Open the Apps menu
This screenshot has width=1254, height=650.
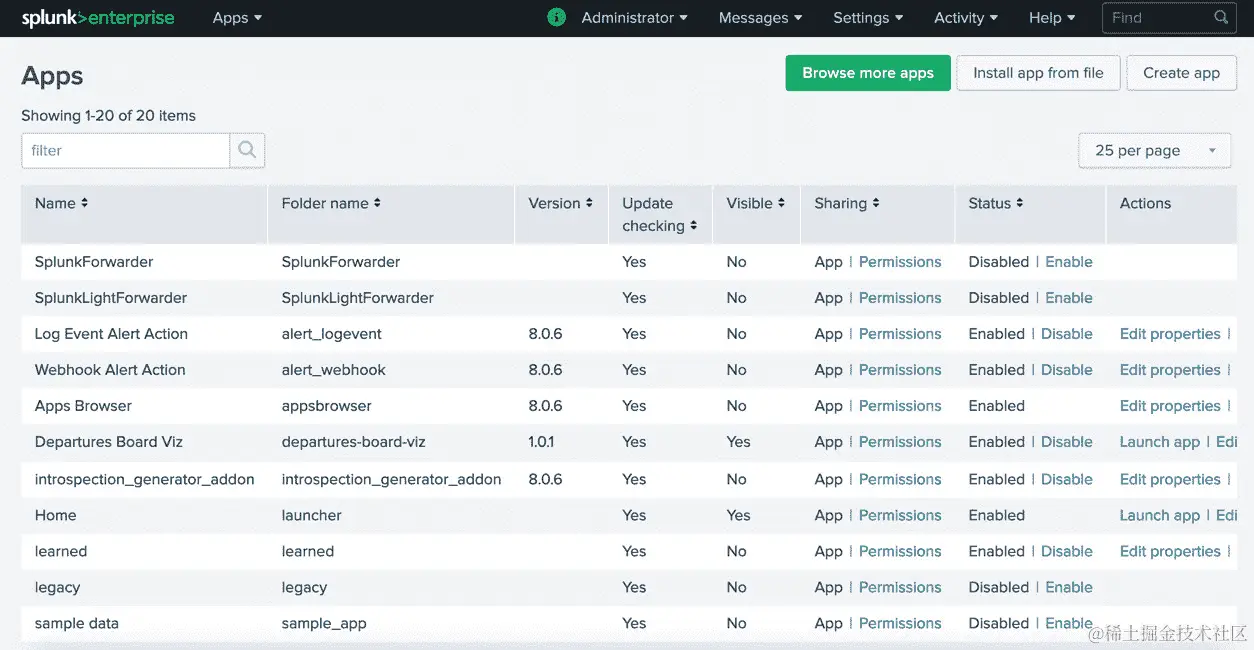[x=236, y=17]
